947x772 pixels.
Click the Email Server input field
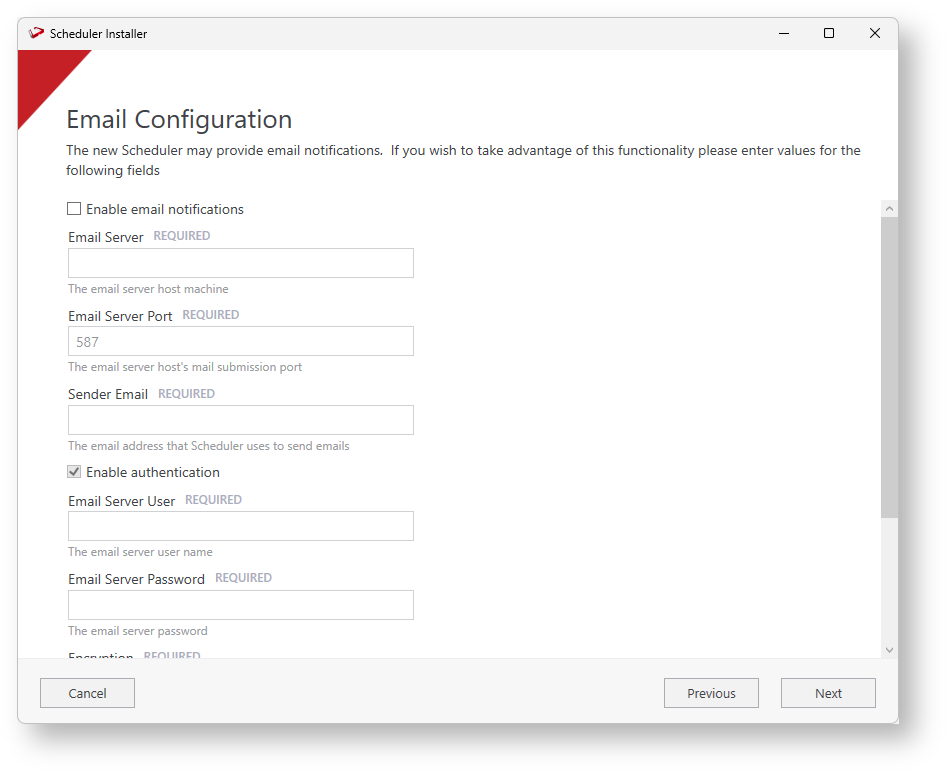click(x=240, y=263)
